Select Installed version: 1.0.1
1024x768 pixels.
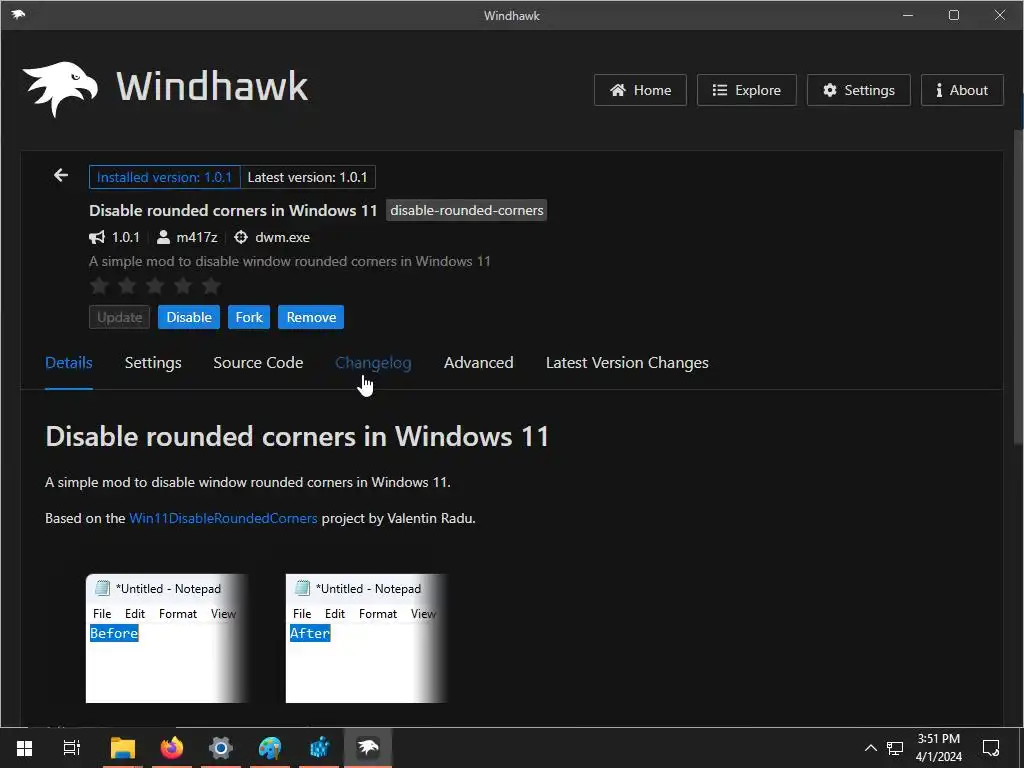coord(165,177)
